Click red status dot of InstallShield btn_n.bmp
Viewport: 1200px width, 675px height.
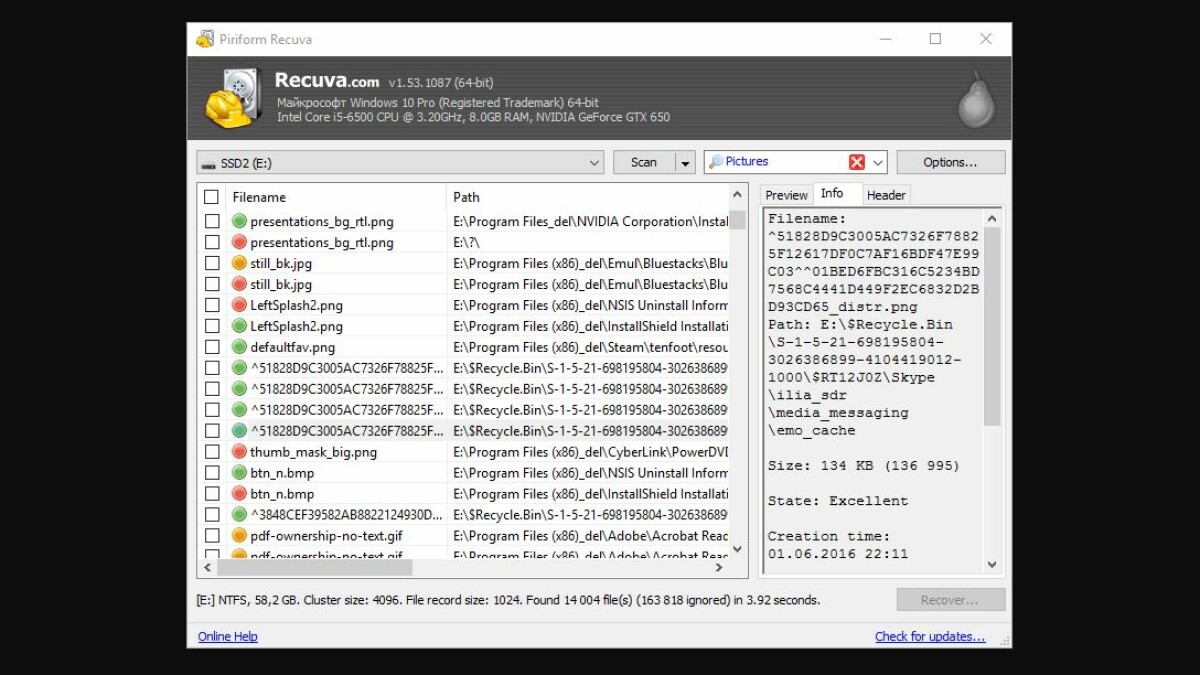coord(239,494)
